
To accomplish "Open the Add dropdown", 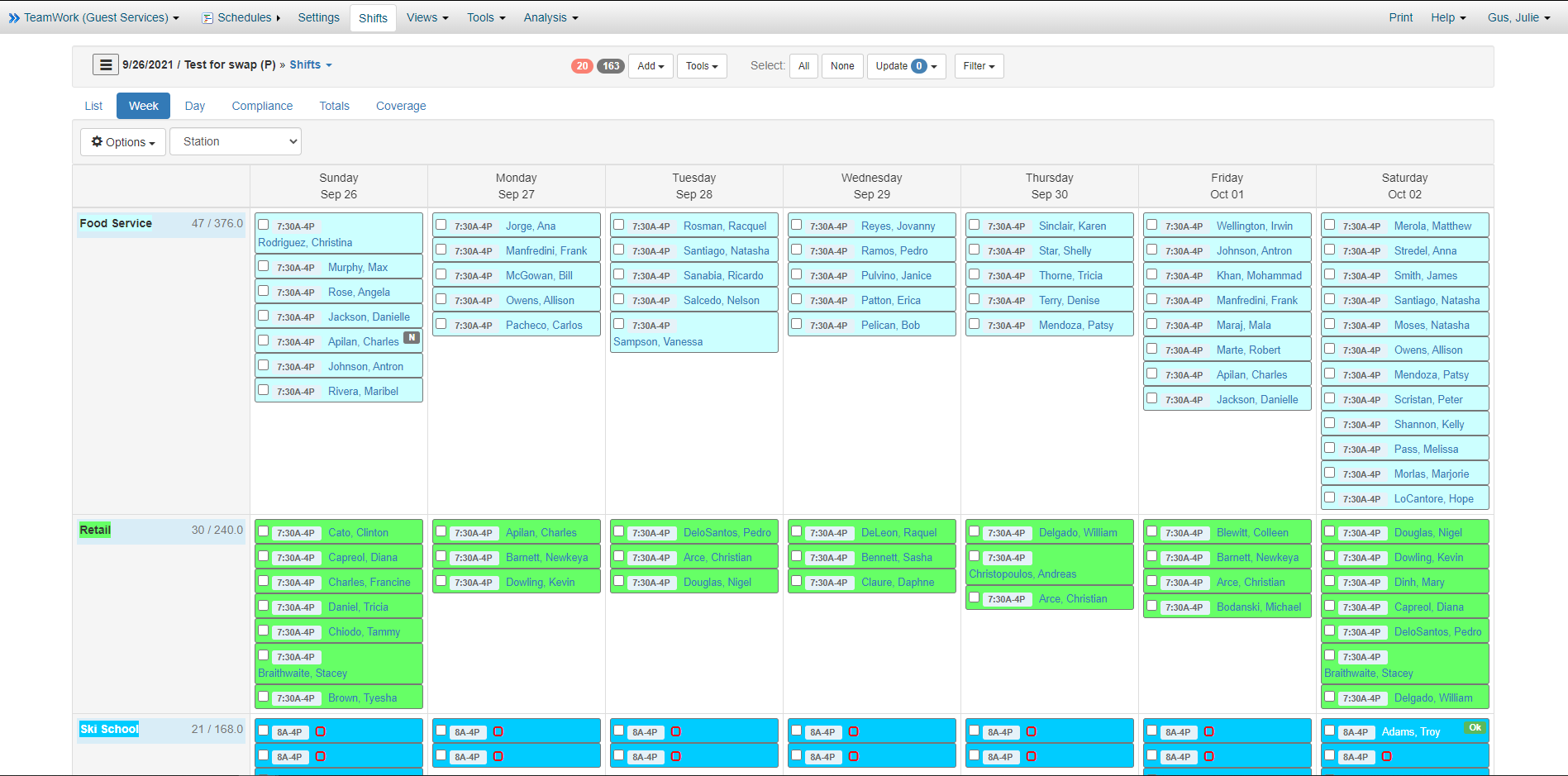I will 650,66.
